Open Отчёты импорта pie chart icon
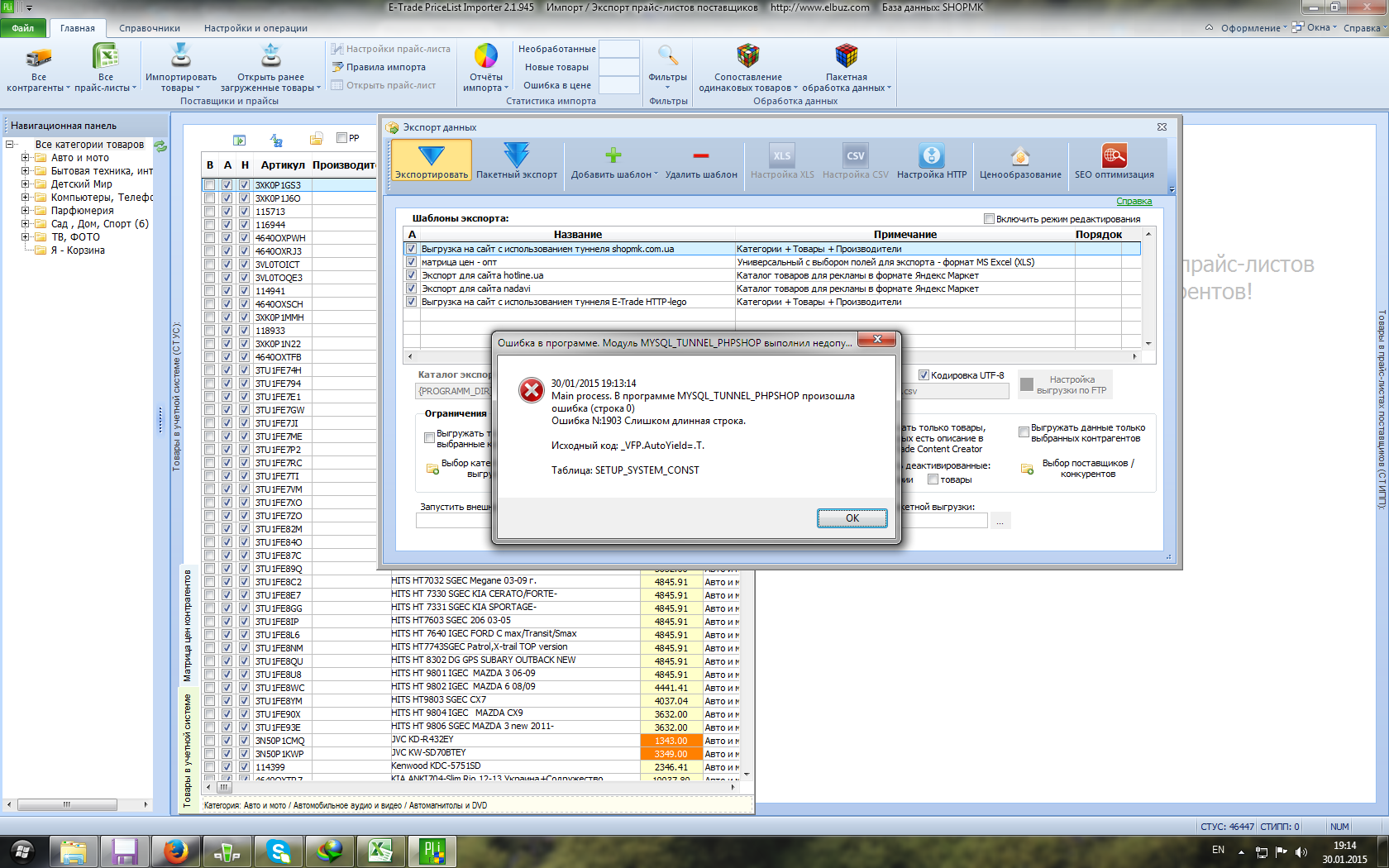 [485, 55]
